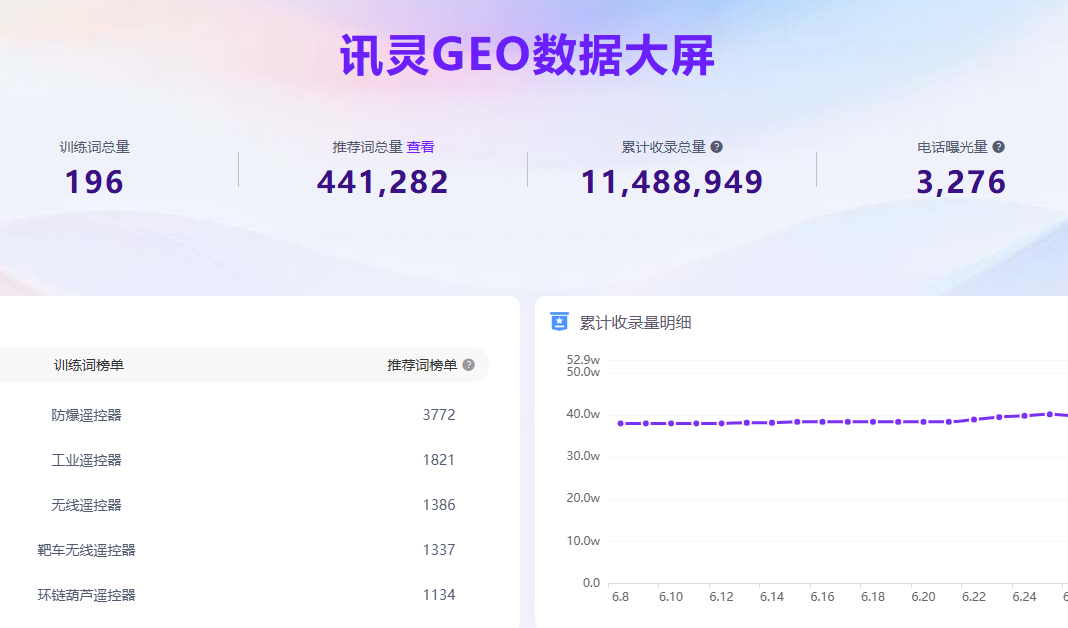The height and width of the screenshot is (628, 1068).
Task: Click the 6.20 x-axis label
Action: click(x=923, y=597)
